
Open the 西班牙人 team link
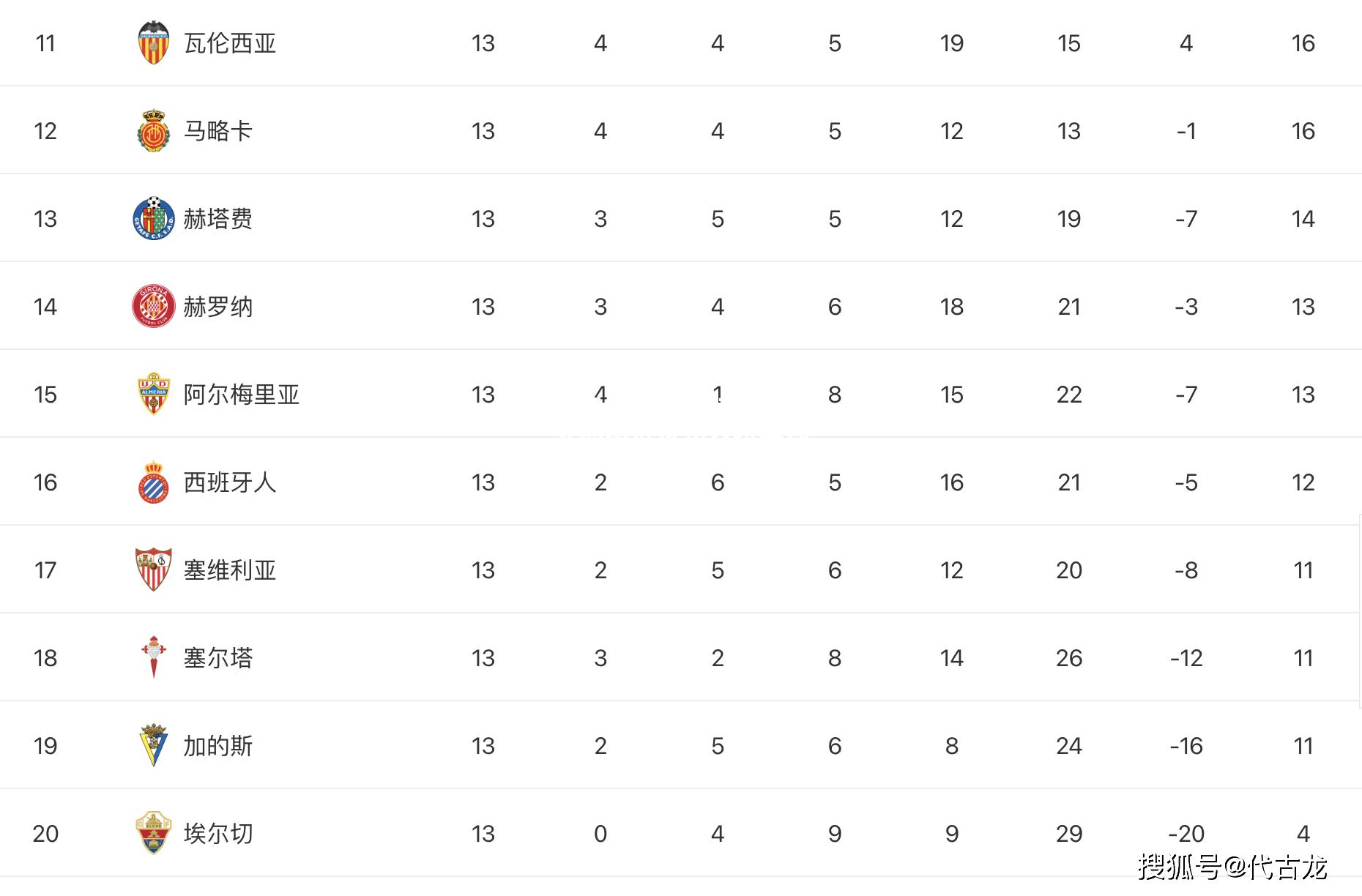pyautogui.click(x=230, y=482)
